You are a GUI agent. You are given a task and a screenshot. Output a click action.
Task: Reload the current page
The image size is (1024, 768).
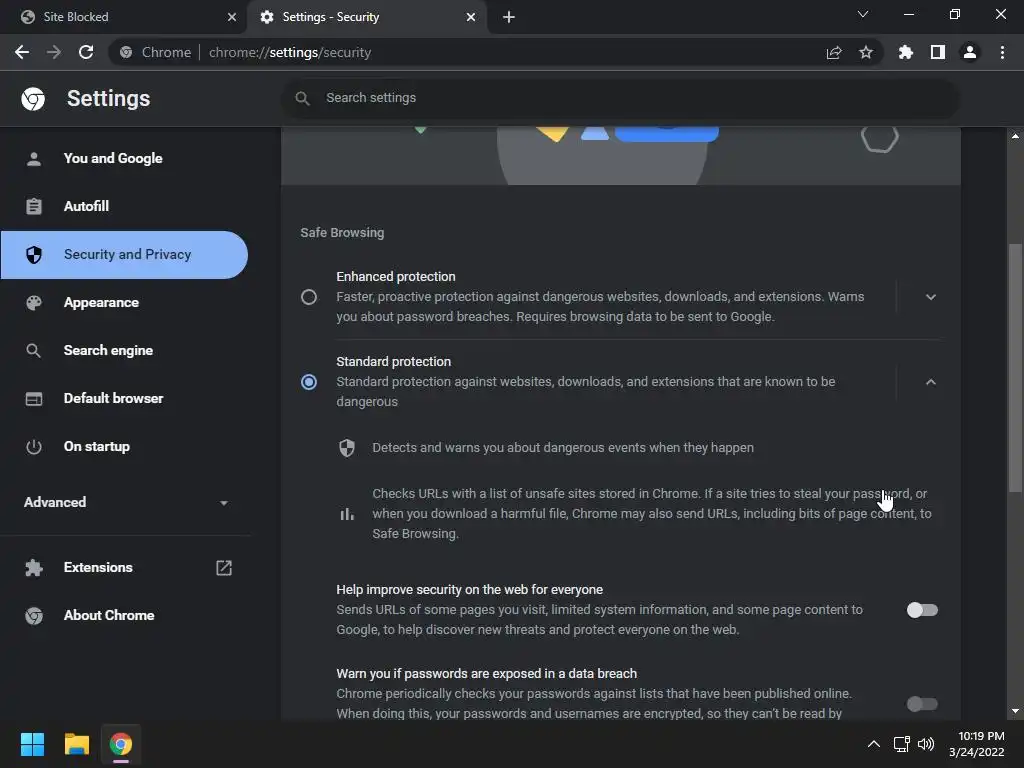tap(86, 52)
